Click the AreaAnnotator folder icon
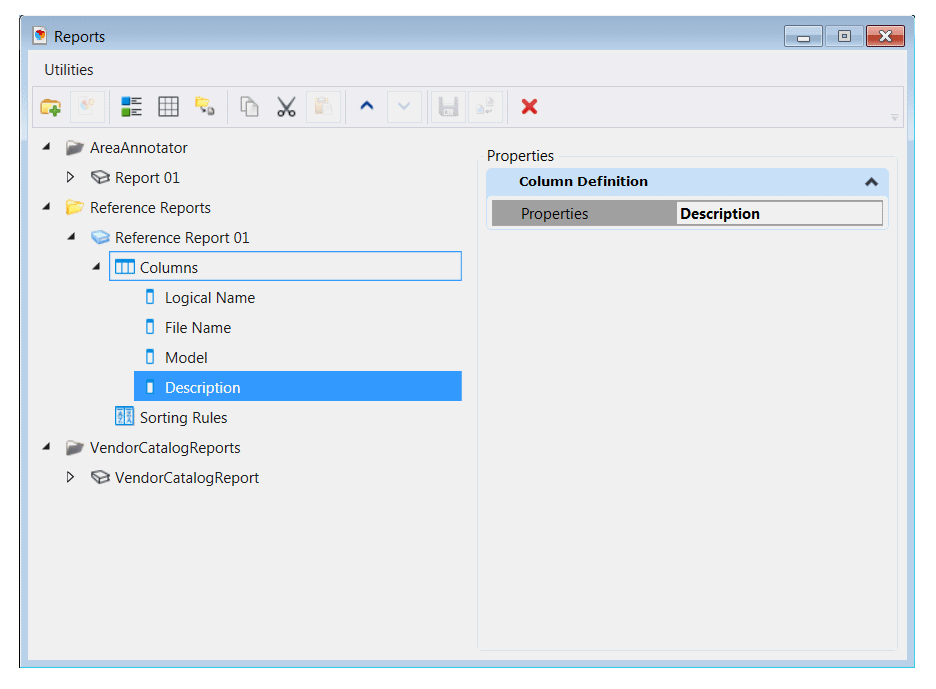The image size is (936, 689). (75, 147)
